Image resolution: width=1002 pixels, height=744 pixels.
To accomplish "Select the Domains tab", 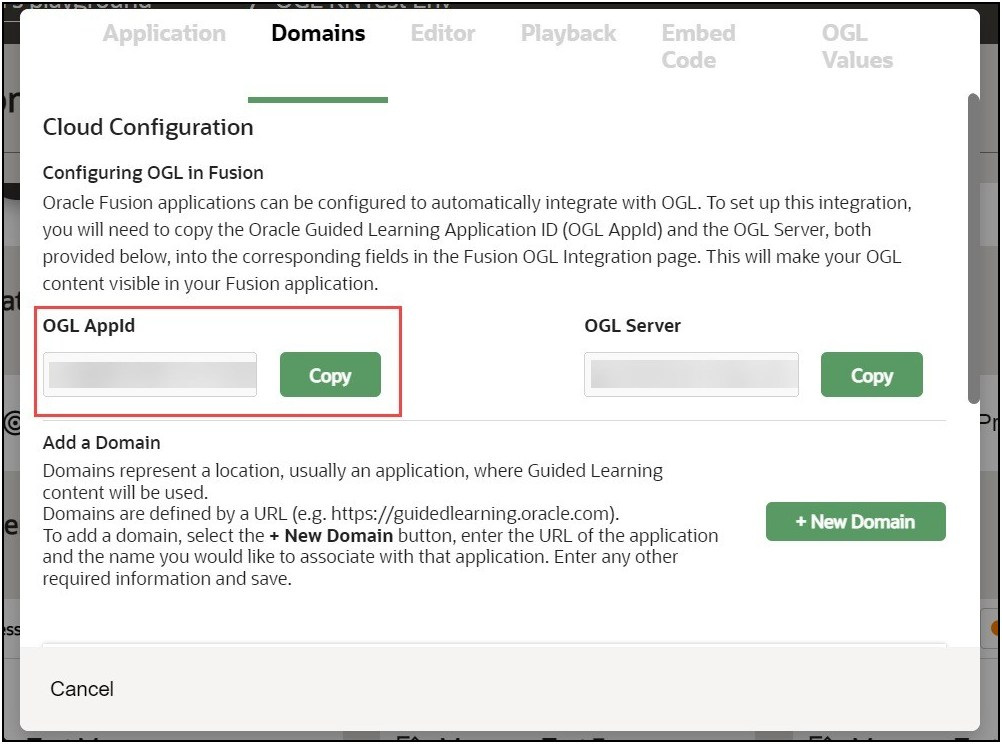I will coord(318,33).
